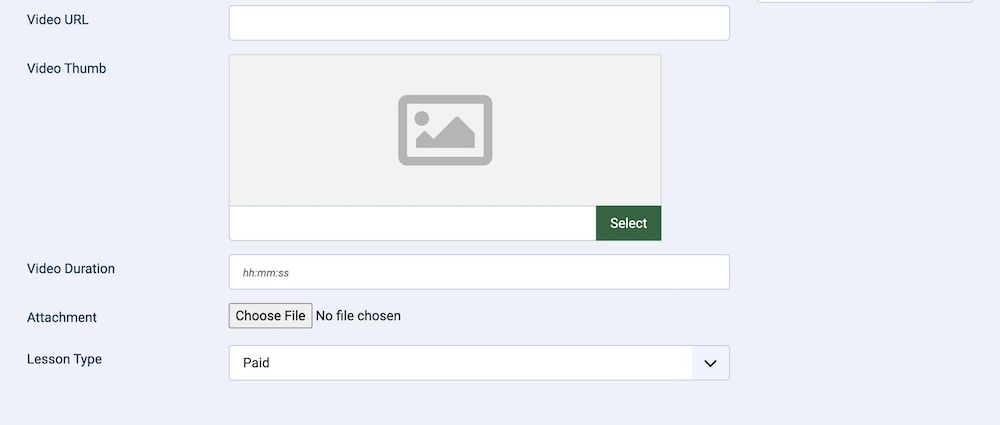Click the thumbnail path field beside Select
This screenshot has height=425, width=1000.
(412, 223)
